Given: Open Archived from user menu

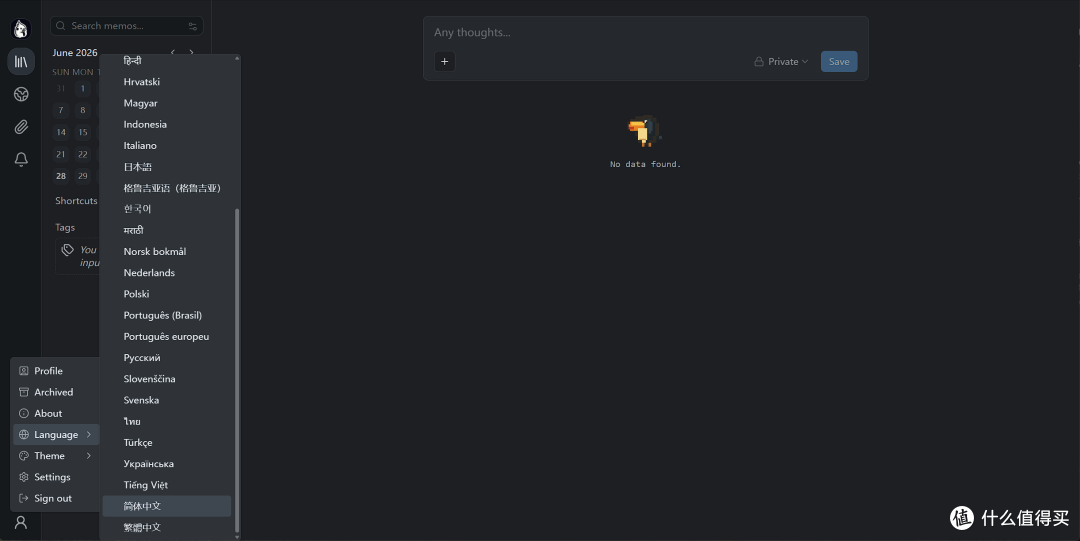Looking at the screenshot, I should tap(56, 392).
